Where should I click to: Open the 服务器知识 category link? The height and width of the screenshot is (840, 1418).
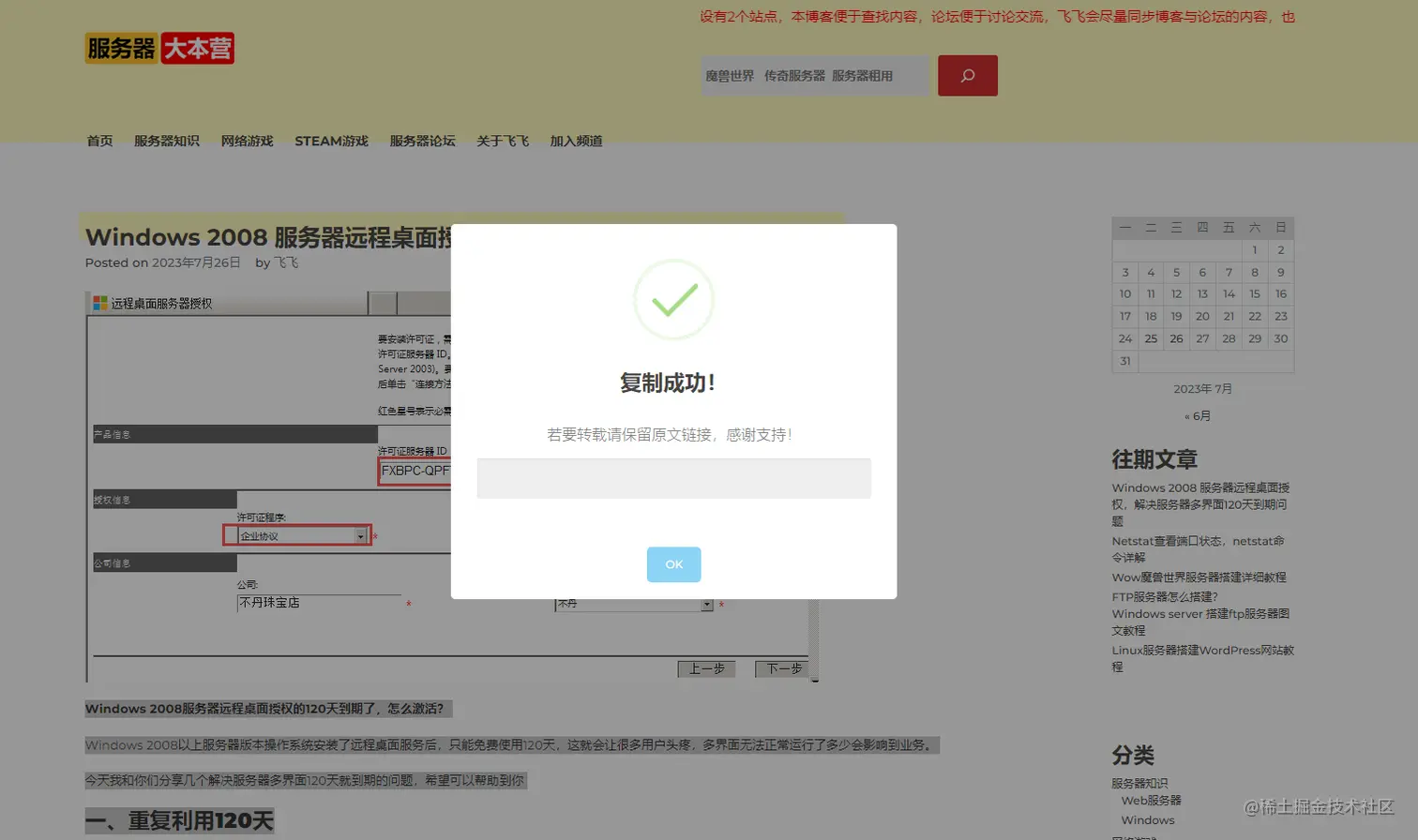[x=1139, y=784]
